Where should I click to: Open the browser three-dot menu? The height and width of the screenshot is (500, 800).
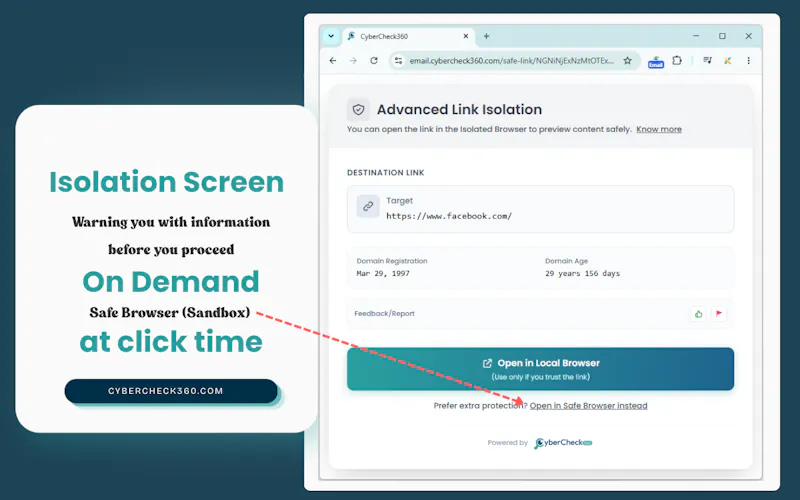point(748,61)
